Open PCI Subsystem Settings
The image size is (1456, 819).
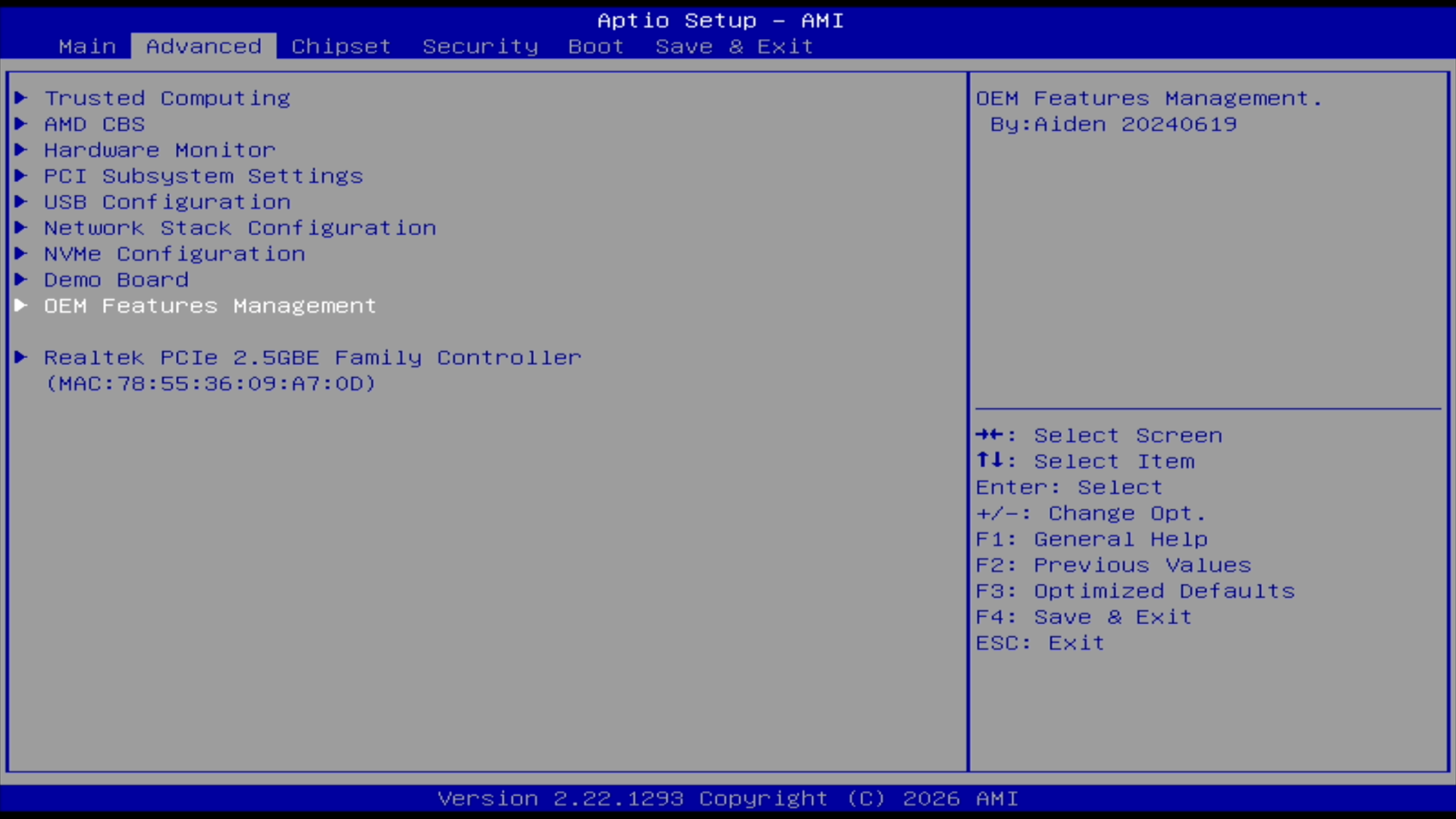(204, 176)
